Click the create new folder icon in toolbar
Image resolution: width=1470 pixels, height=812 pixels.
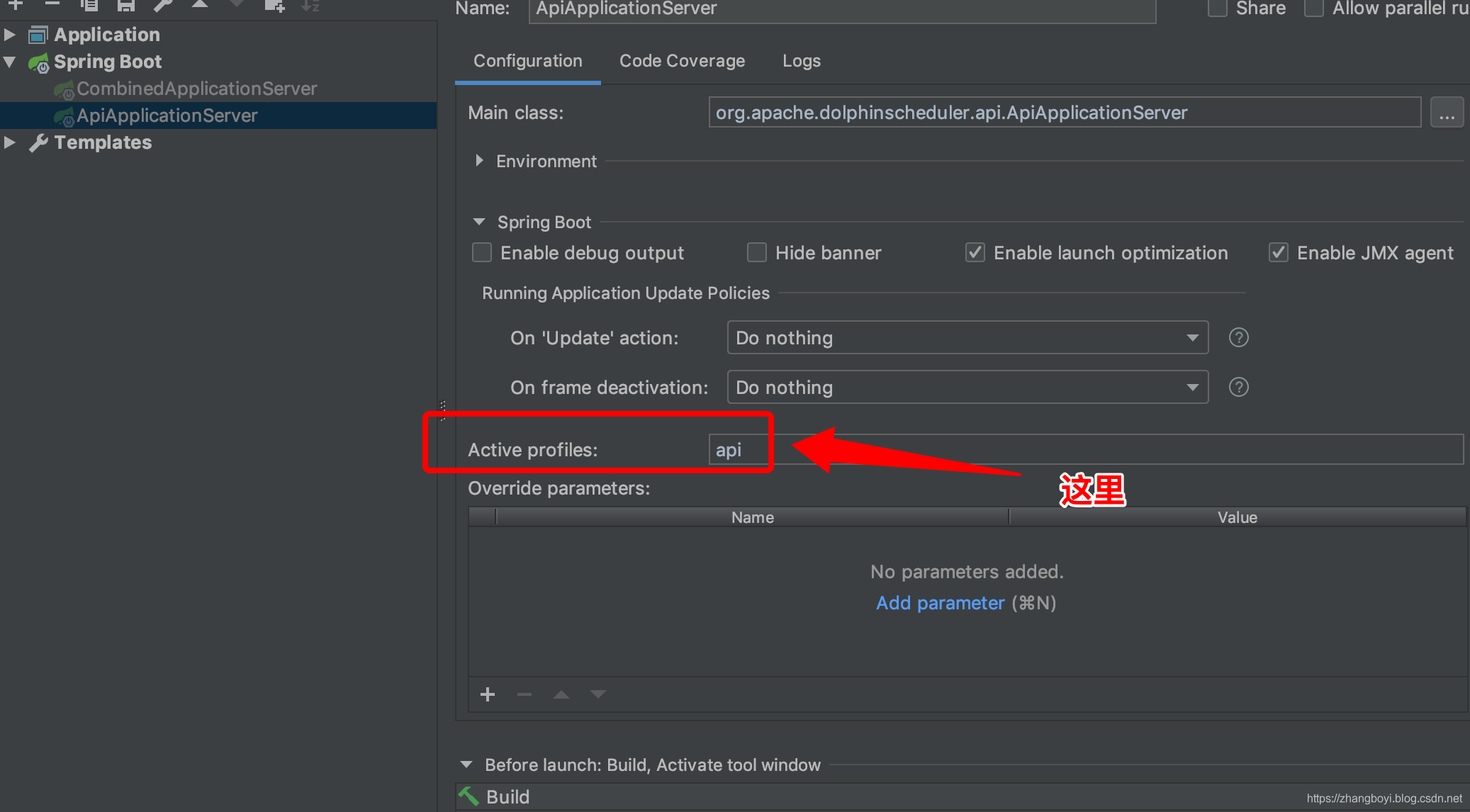click(x=274, y=6)
